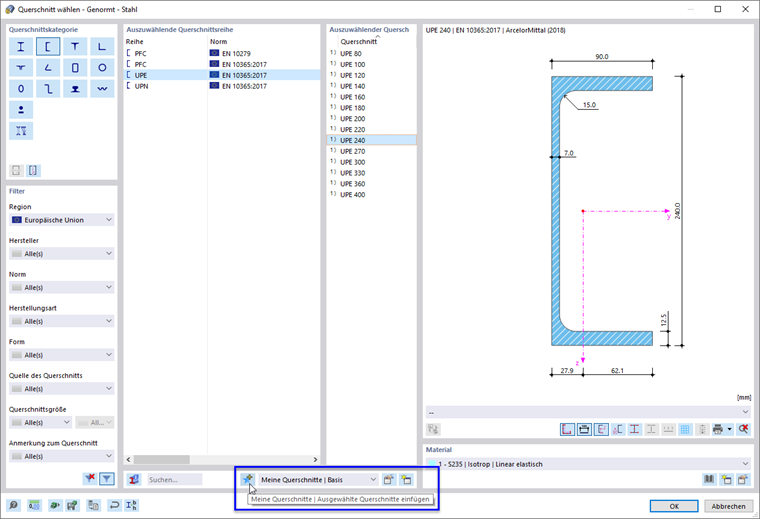
Task: Open the material library book icon
Action: (709, 479)
